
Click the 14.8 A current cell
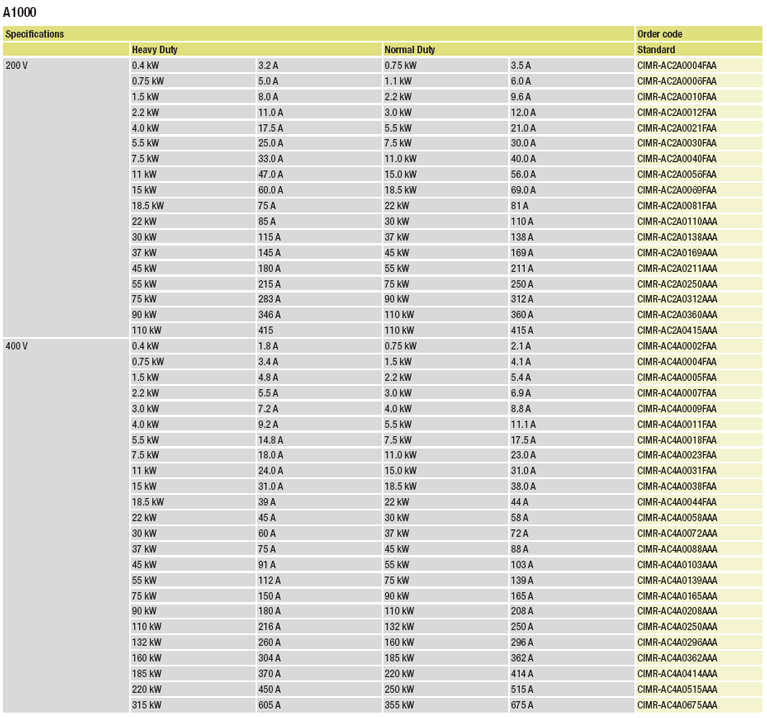[x=271, y=440]
